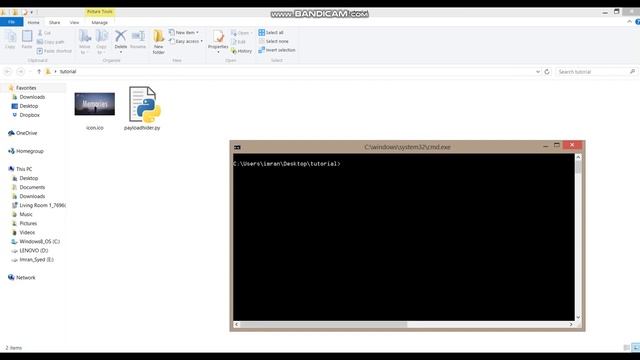Open Downloads under This PC
Image resolution: width=640 pixels, height=360 pixels.
32,196
